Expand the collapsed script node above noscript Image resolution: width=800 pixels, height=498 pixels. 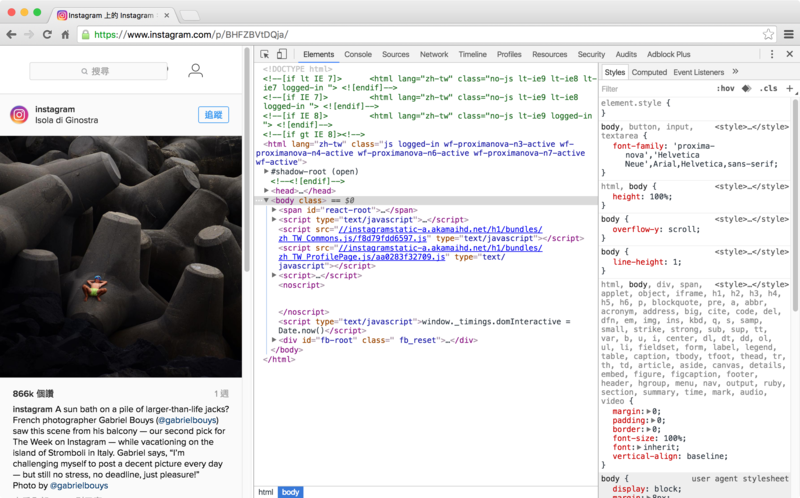coord(274,275)
